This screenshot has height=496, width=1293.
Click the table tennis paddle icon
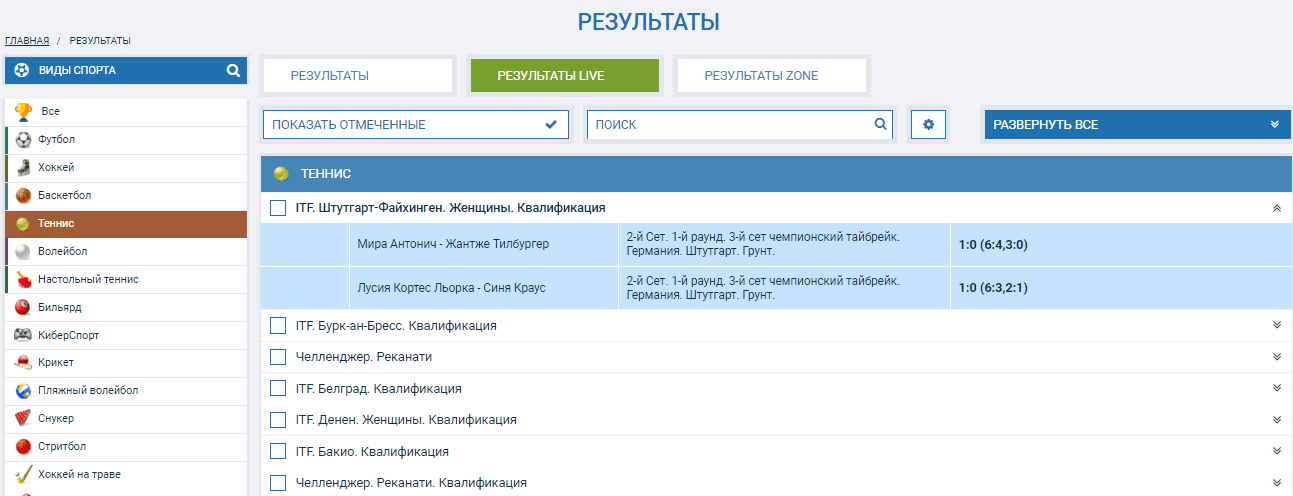tap(23, 280)
